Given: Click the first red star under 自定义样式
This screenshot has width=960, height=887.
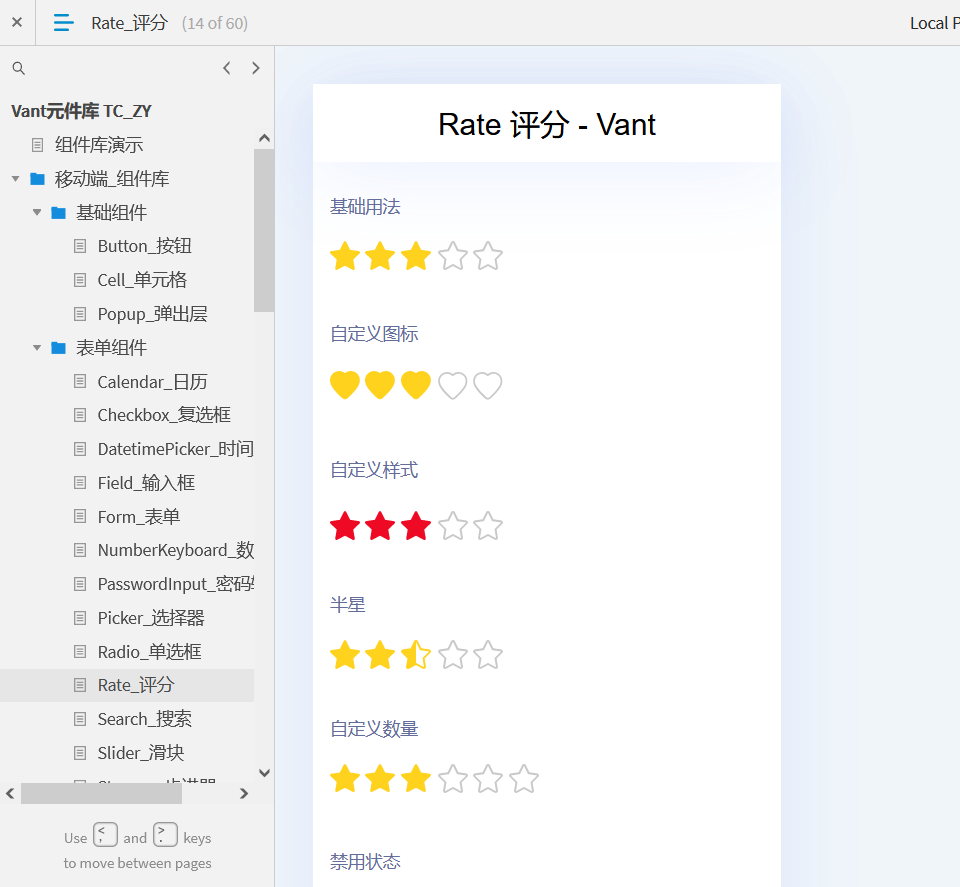Looking at the screenshot, I should (x=345, y=526).
